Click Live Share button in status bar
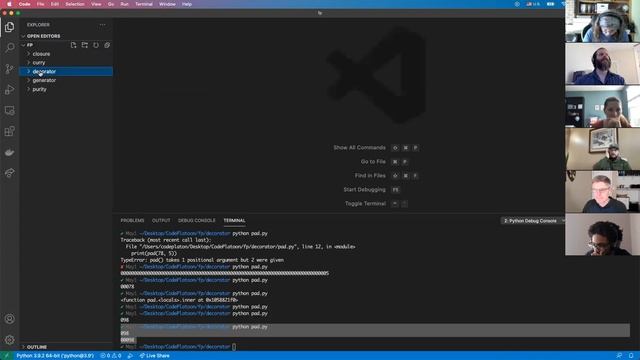 point(154,356)
